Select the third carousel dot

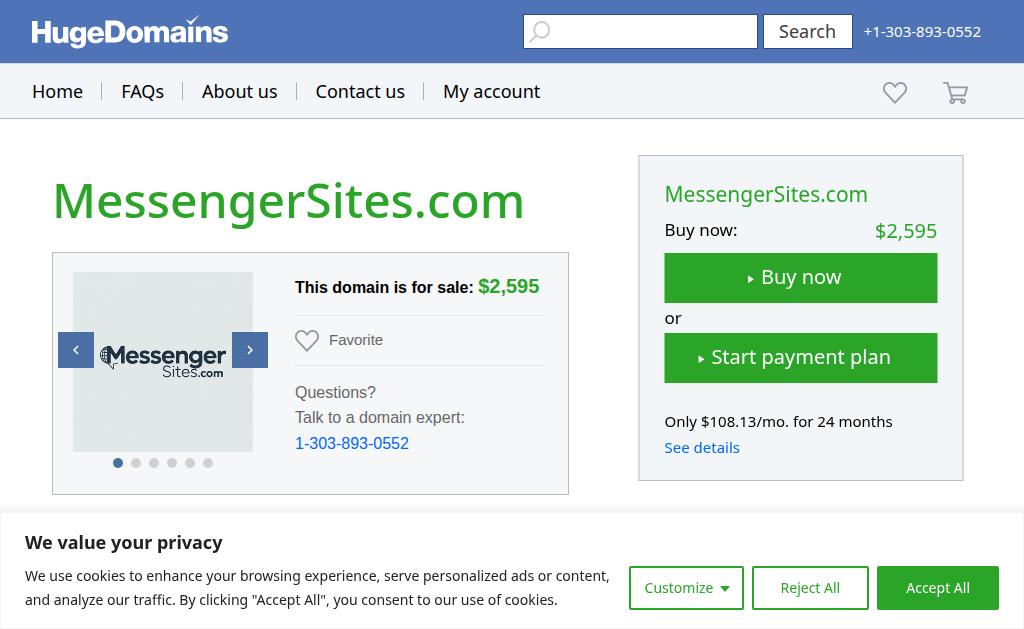tap(154, 463)
